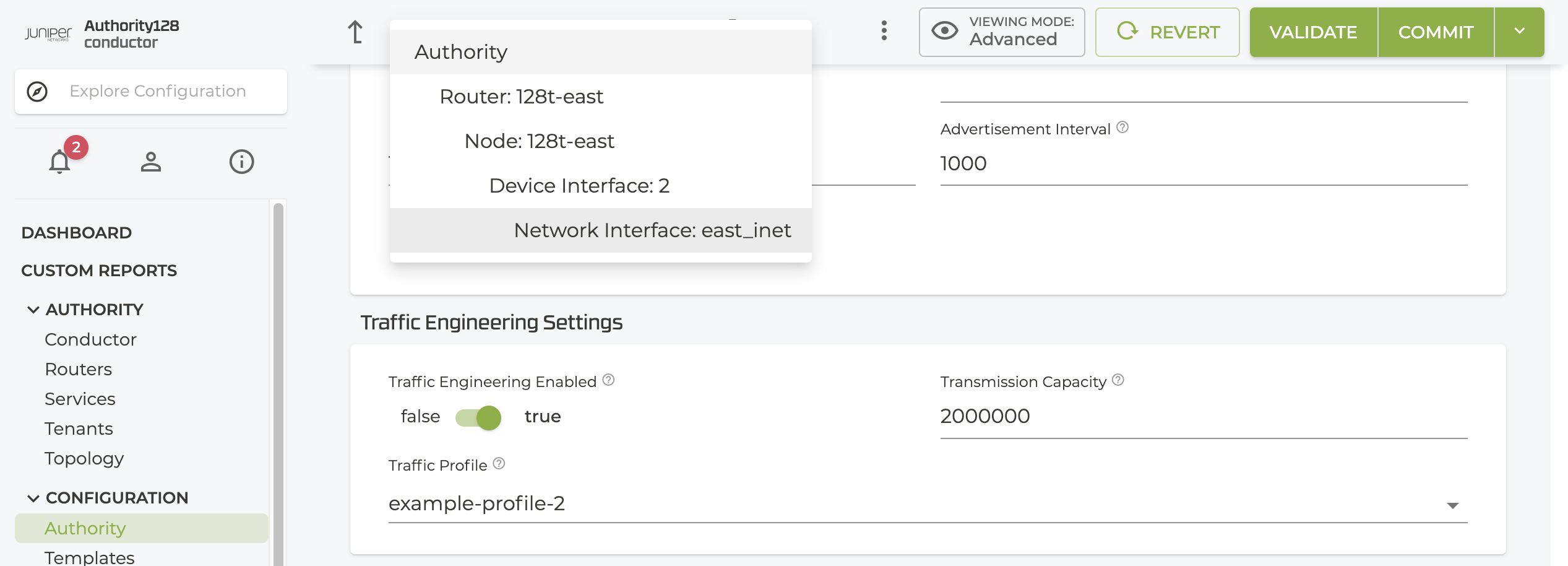The image size is (1568, 566).
Task: Open the three-dot more options menu
Action: [884, 31]
